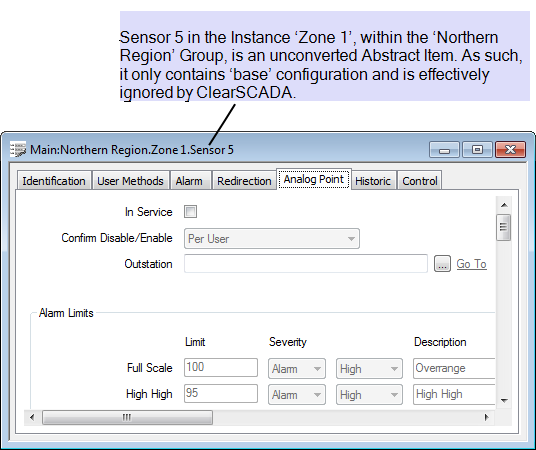Click the vertical scrollbar down arrow
The height and width of the screenshot is (450, 536).
(x=504, y=400)
